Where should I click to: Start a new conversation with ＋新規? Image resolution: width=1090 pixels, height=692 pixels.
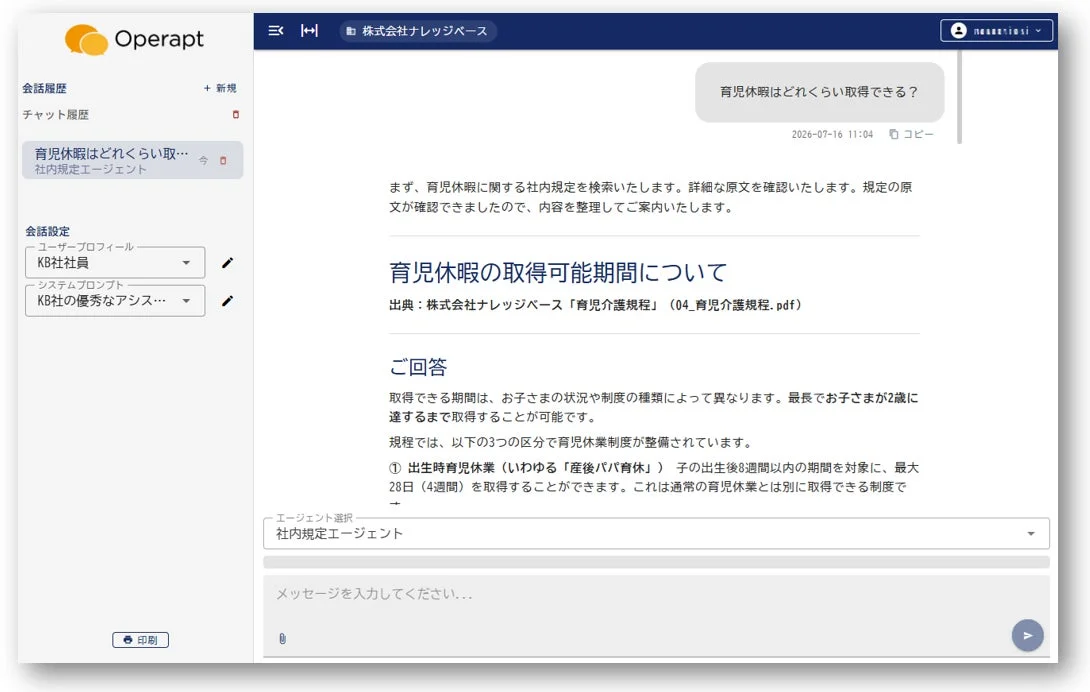pyautogui.click(x=220, y=88)
